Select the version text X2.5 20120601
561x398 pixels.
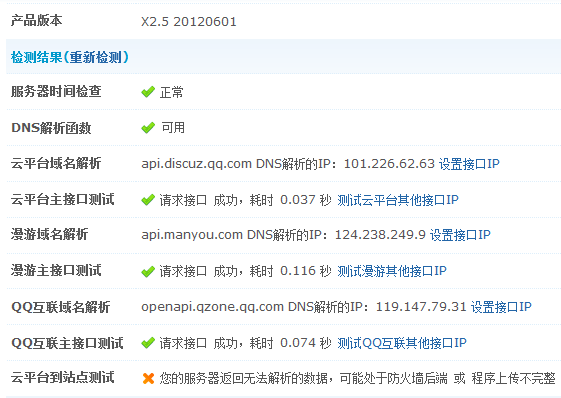[x=189, y=22]
